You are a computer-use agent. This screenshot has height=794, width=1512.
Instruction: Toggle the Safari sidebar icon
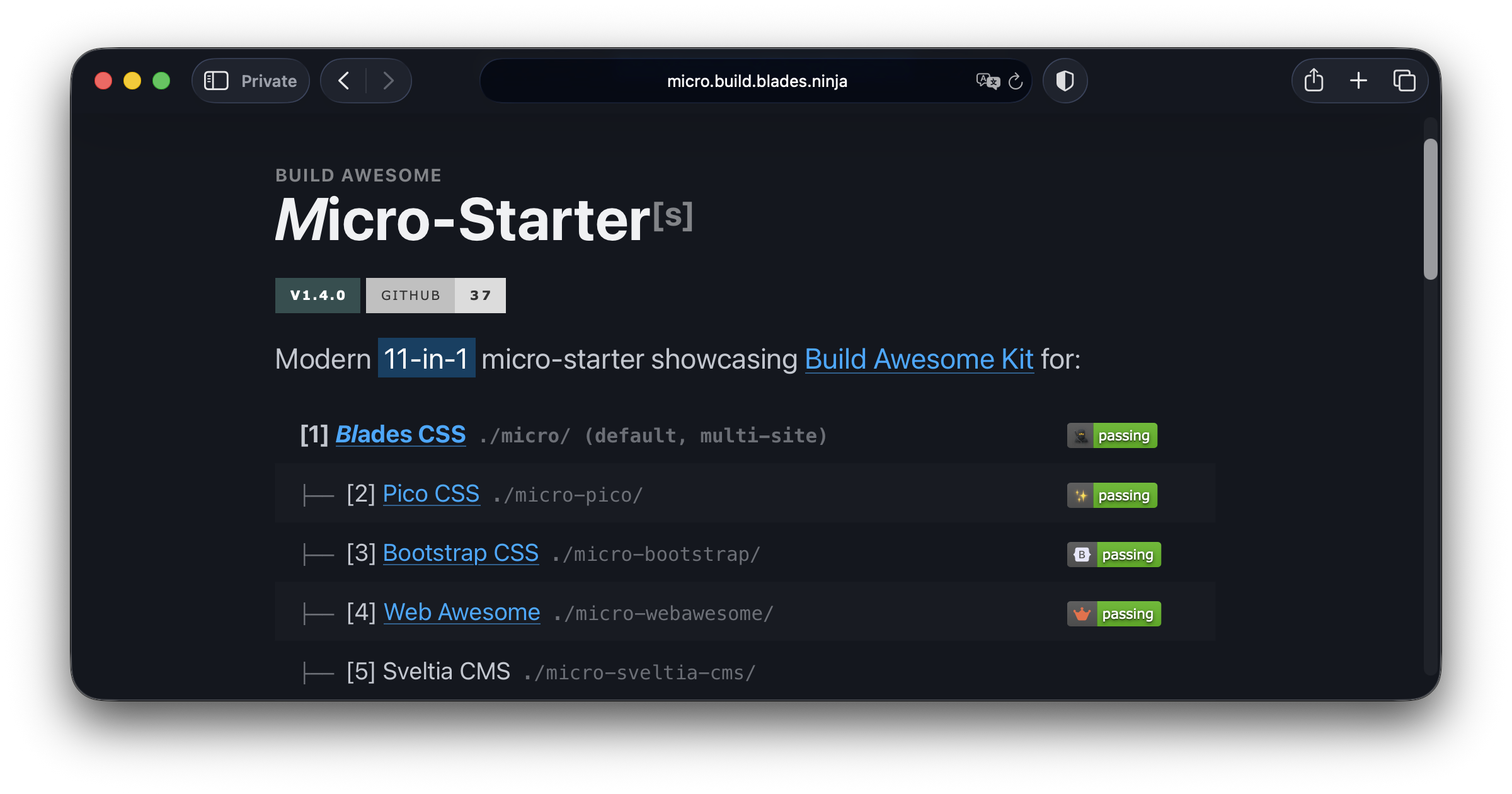(216, 81)
